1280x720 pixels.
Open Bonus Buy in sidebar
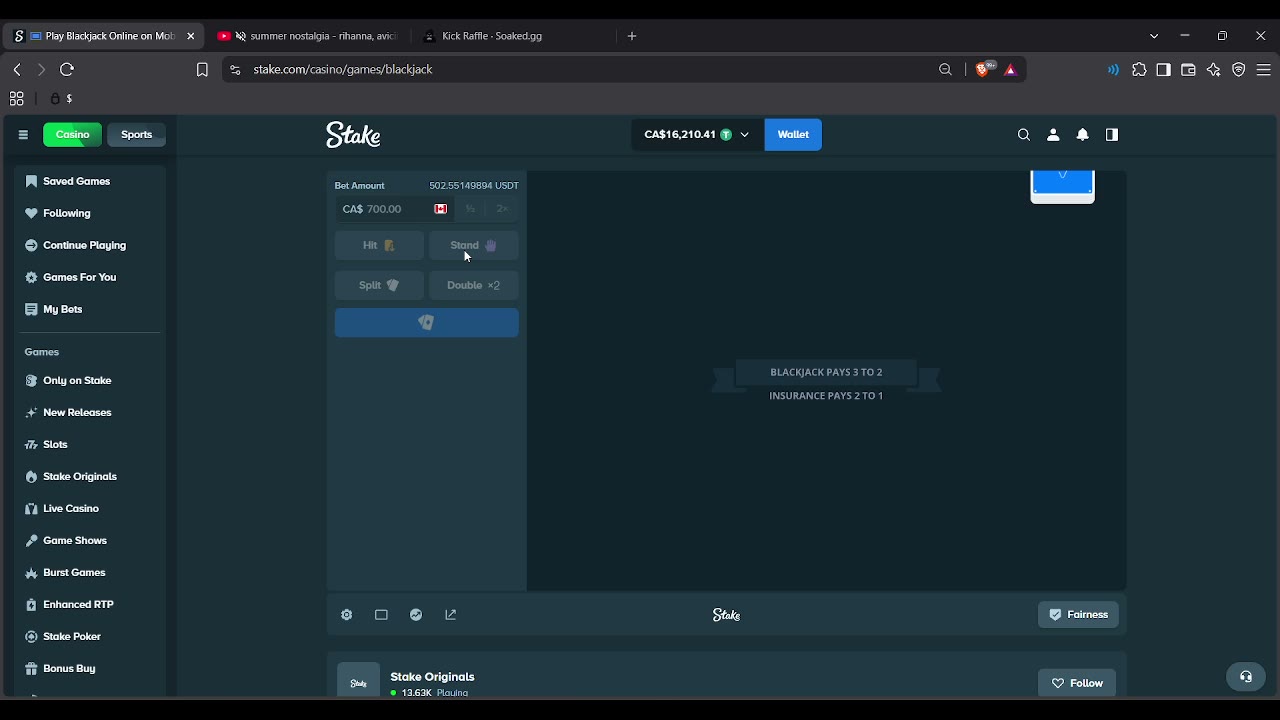[90, 668]
